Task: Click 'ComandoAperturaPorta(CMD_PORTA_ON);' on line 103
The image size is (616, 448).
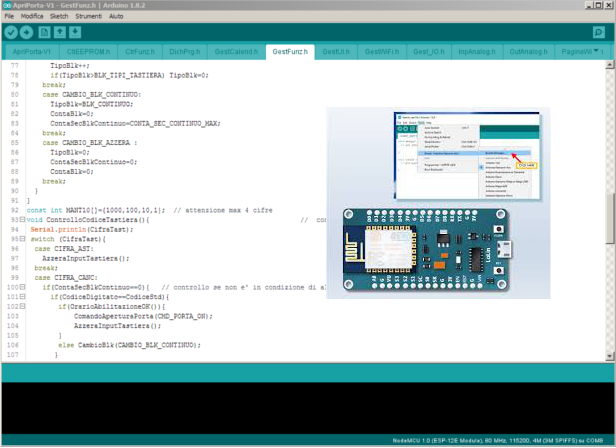Action: tap(143, 316)
